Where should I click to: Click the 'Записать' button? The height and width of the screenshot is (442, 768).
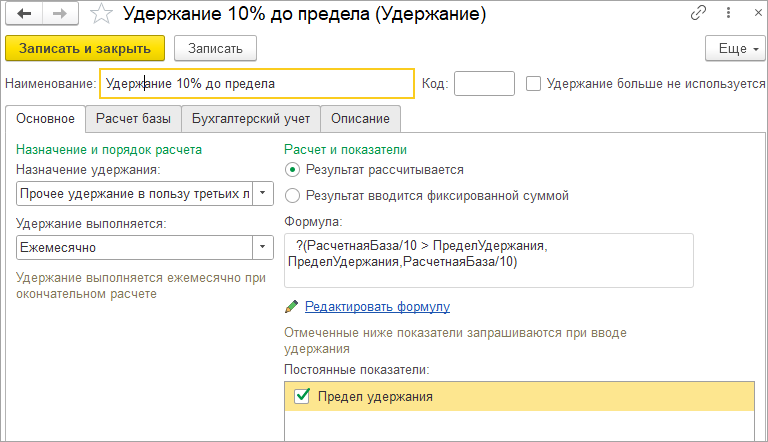pyautogui.click(x=215, y=48)
